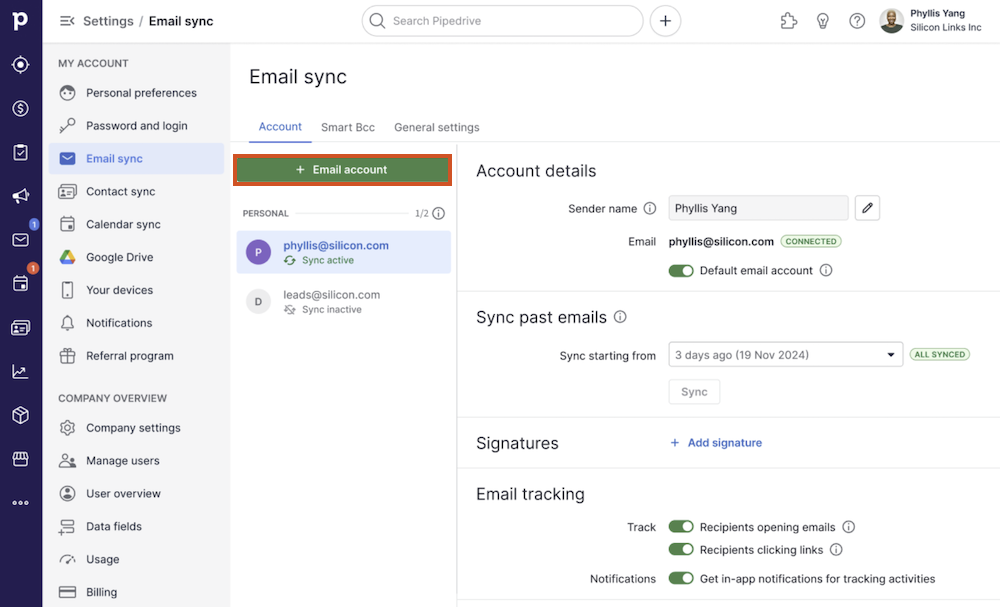Open the Insights chart icon
1000x607 pixels.
point(20,371)
